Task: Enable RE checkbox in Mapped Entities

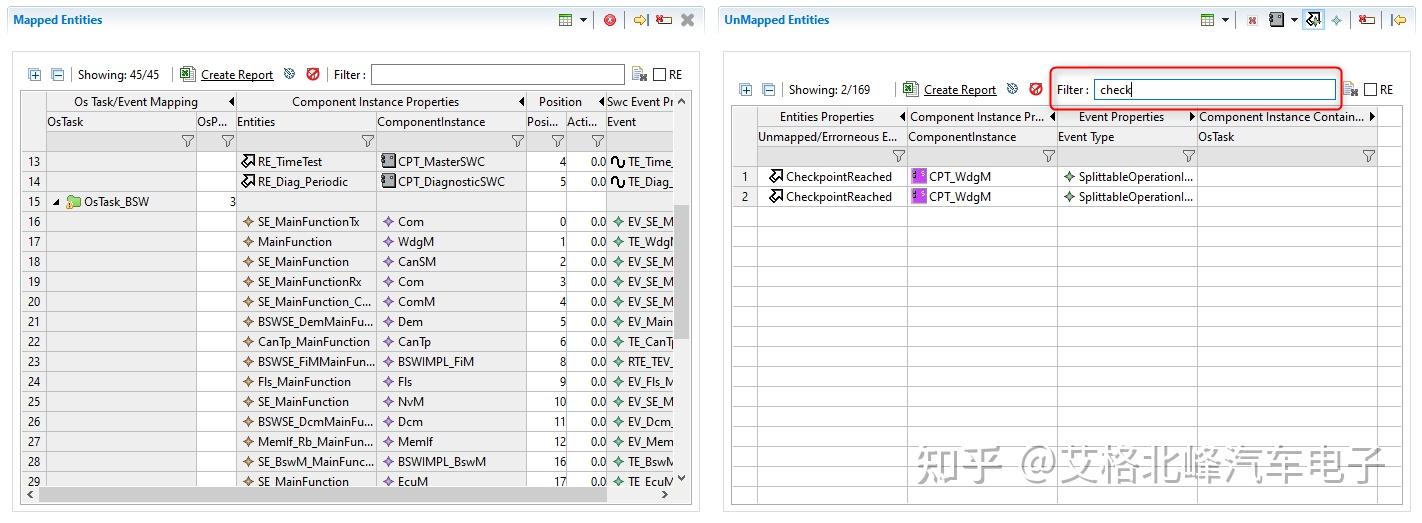Action: coord(659,74)
